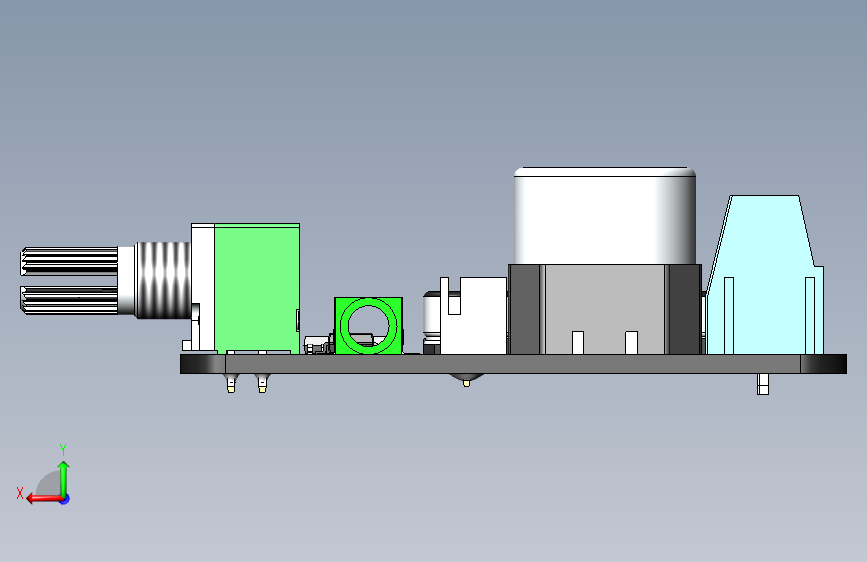The height and width of the screenshot is (562, 867).
Task: Select the bright green audio jack component
Action: 368,326
